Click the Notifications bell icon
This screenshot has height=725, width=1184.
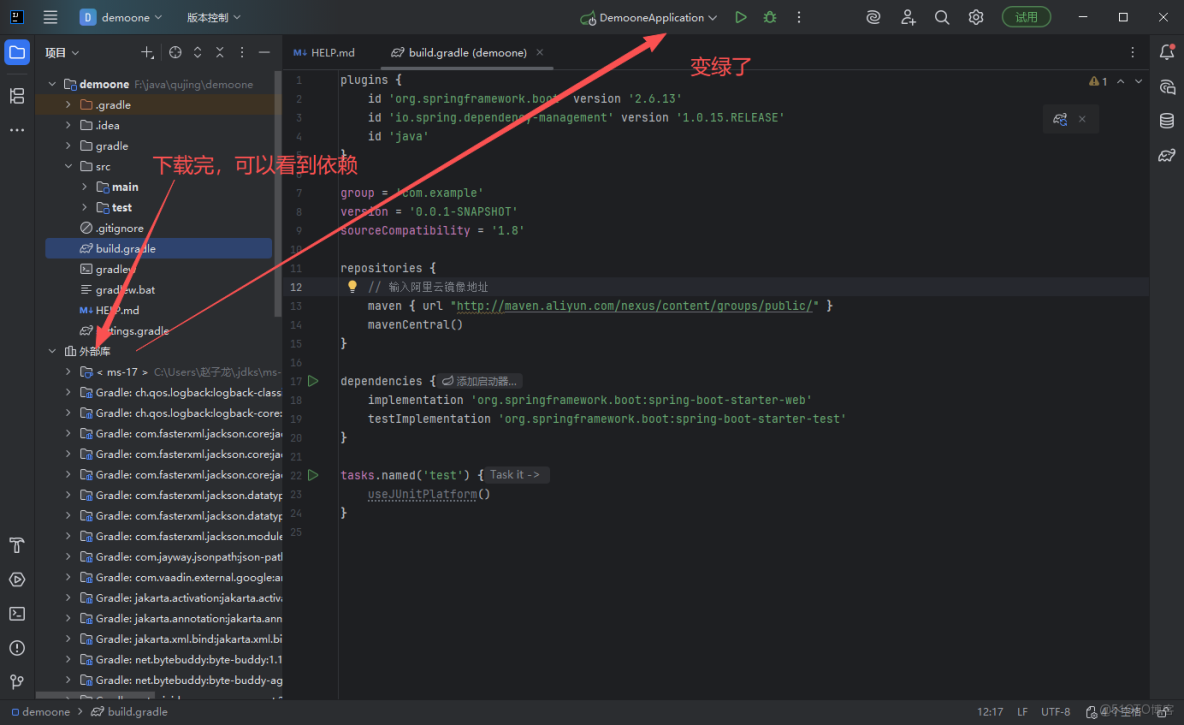tap(1166, 51)
